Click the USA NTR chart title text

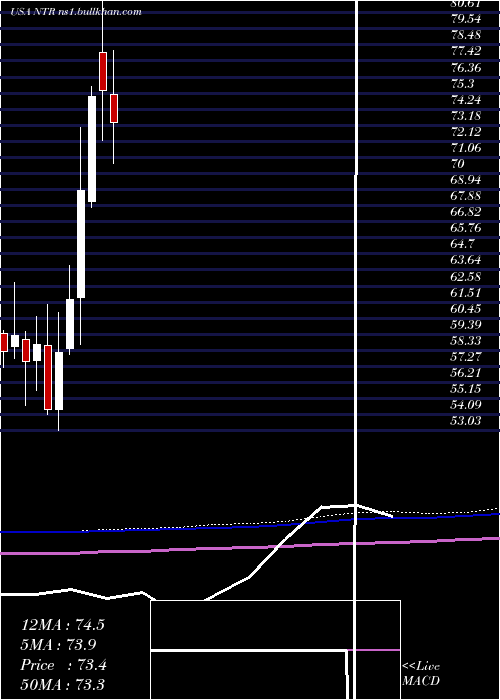pos(76,12)
